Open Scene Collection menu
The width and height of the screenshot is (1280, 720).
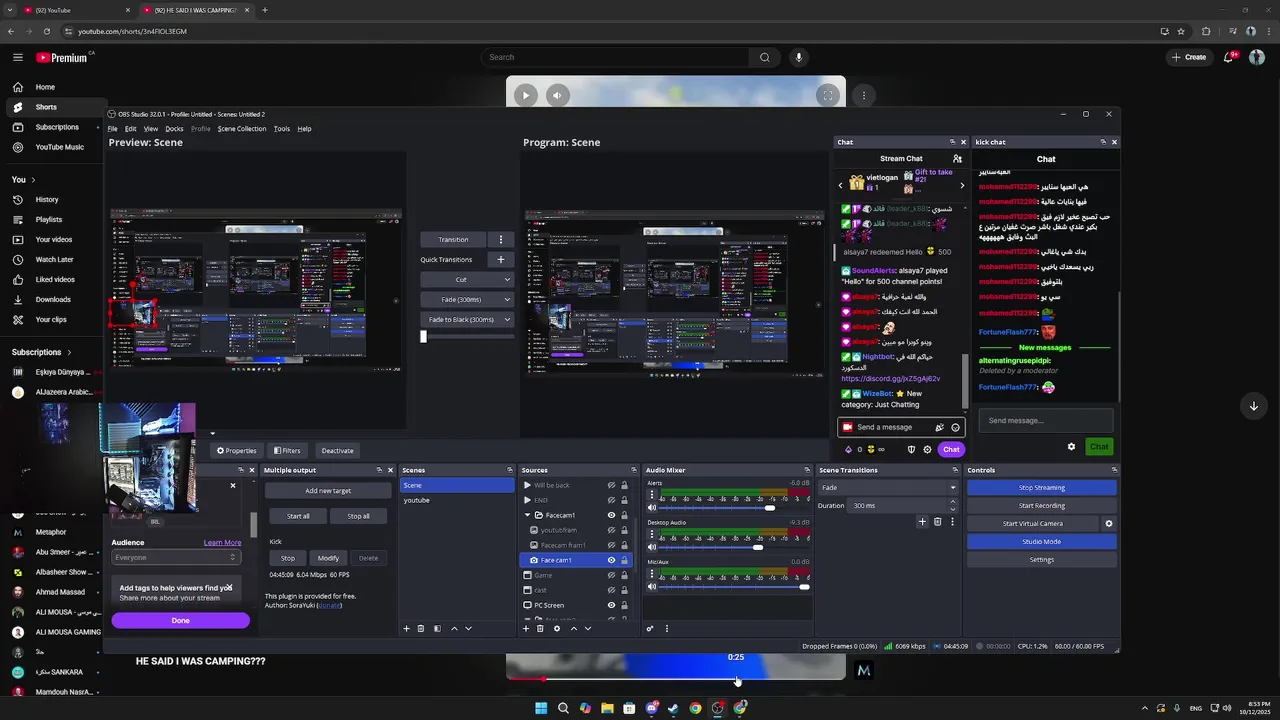coord(242,128)
